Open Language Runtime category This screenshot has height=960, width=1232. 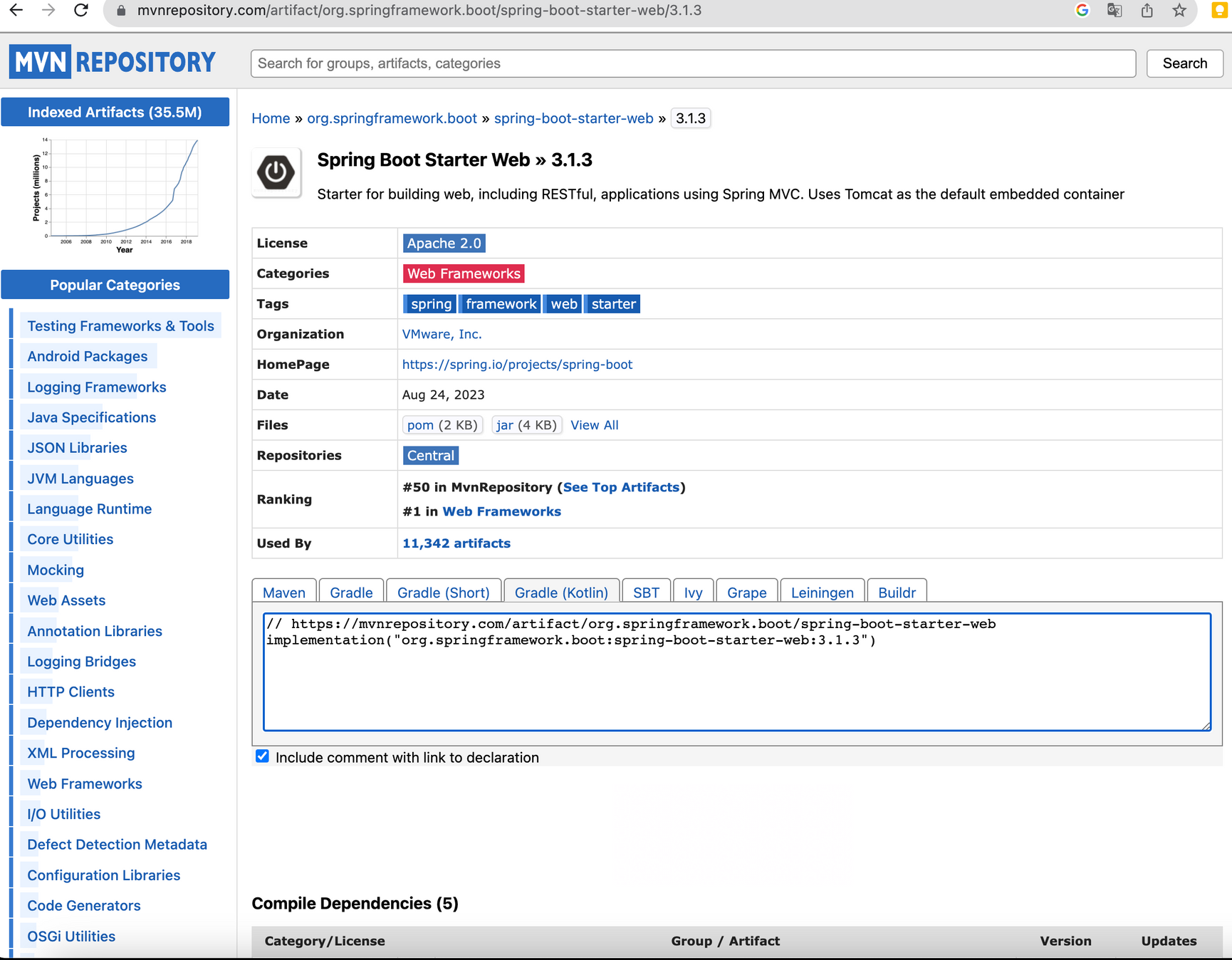pyautogui.click(x=90, y=508)
